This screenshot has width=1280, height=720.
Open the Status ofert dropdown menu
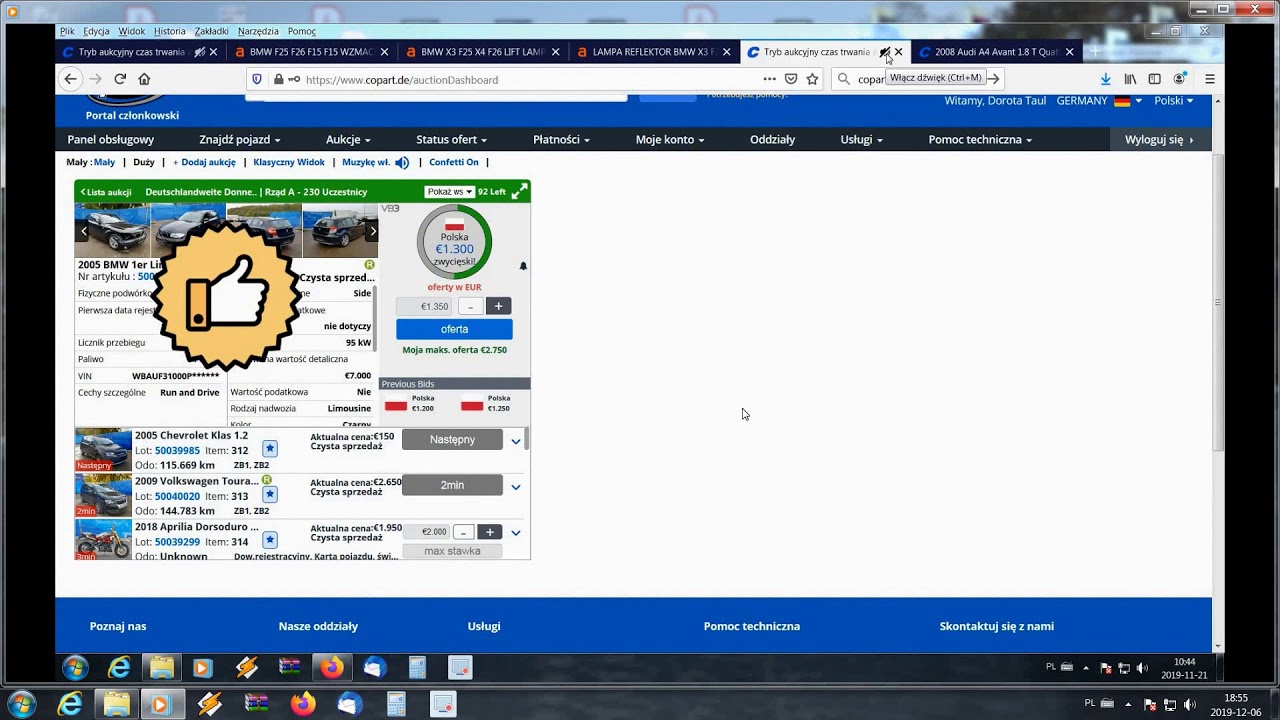(x=452, y=140)
